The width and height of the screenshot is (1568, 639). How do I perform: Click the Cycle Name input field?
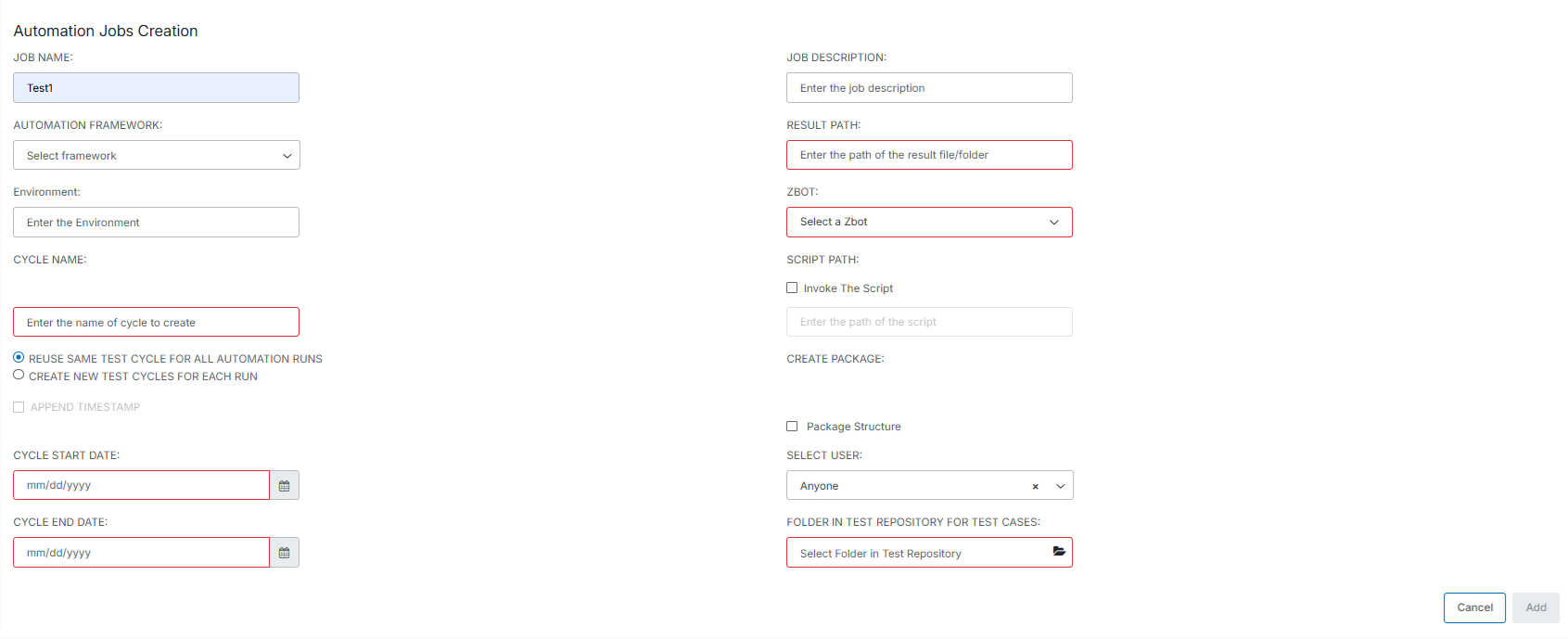pyautogui.click(x=157, y=323)
